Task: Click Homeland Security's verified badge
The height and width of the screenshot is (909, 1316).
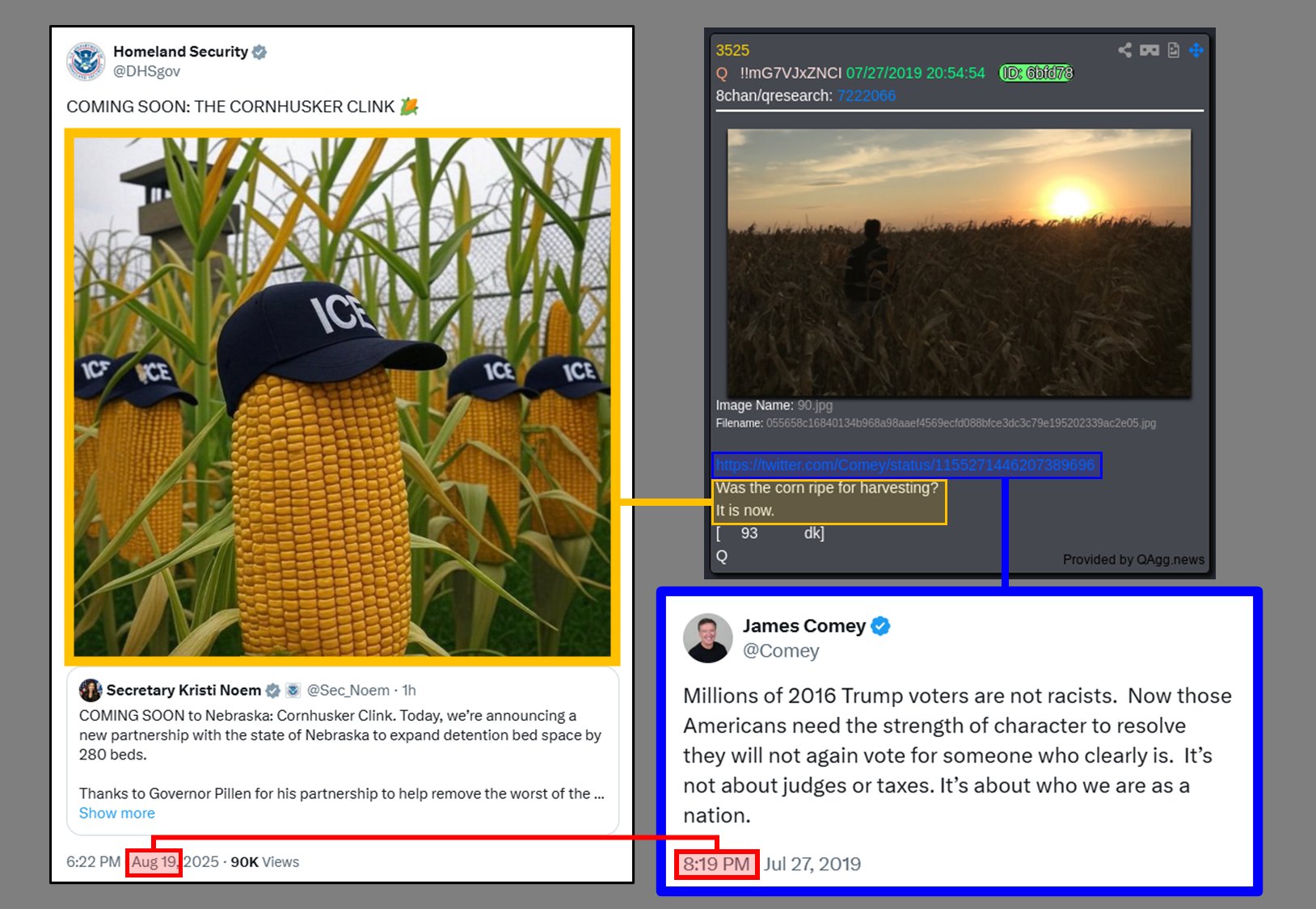Action: [x=259, y=52]
